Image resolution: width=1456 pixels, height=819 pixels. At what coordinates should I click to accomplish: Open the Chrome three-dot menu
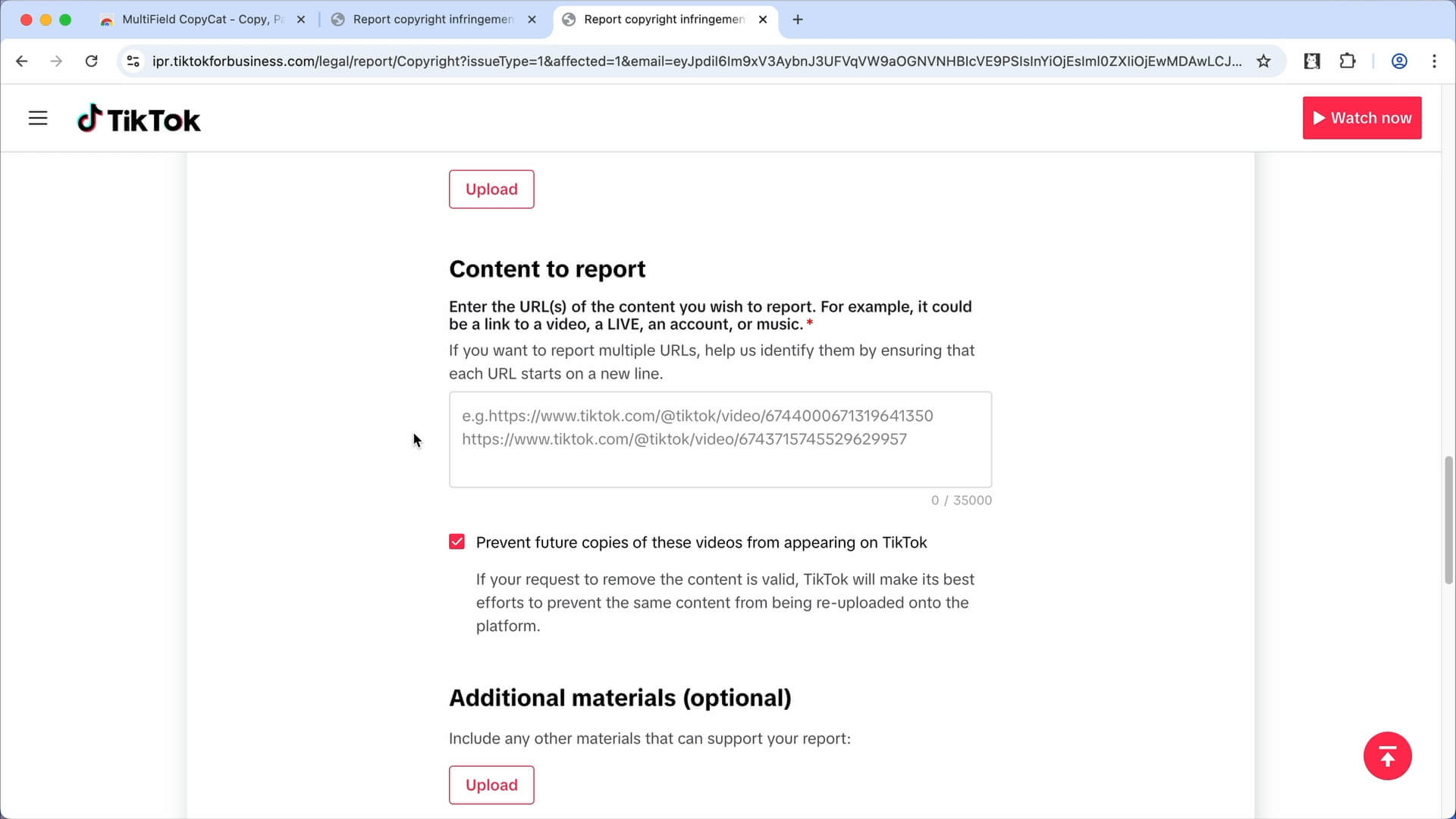pyautogui.click(x=1435, y=61)
